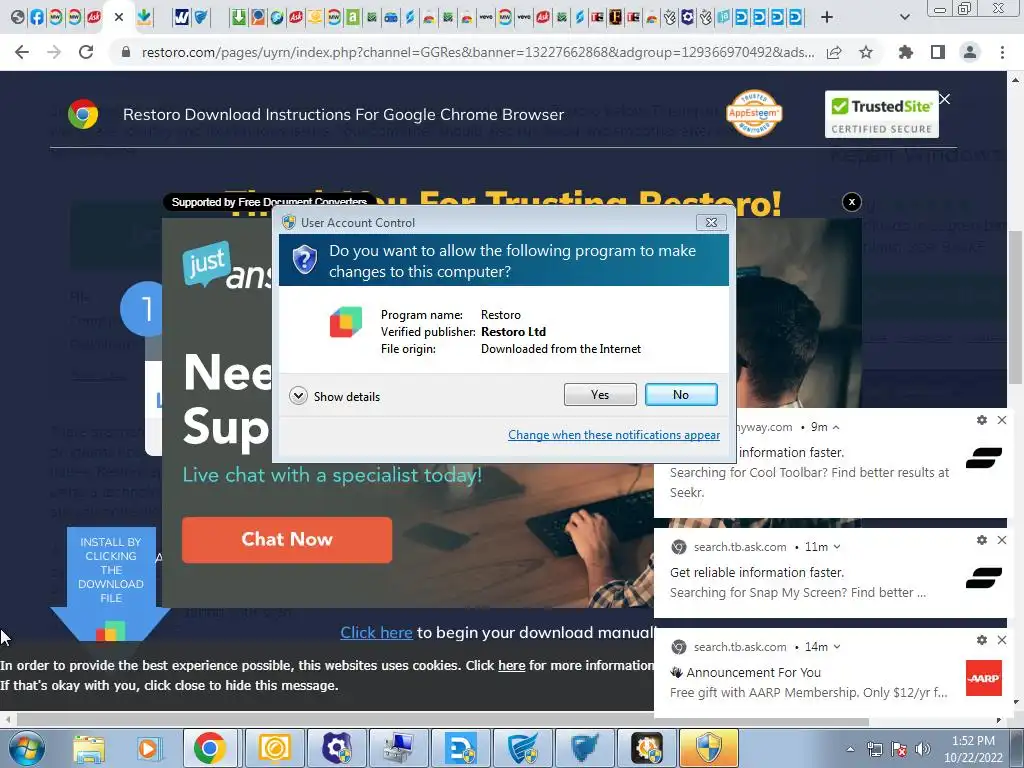Close the JustAnswer ad with black X
The width and height of the screenshot is (1024, 768).
point(852,202)
